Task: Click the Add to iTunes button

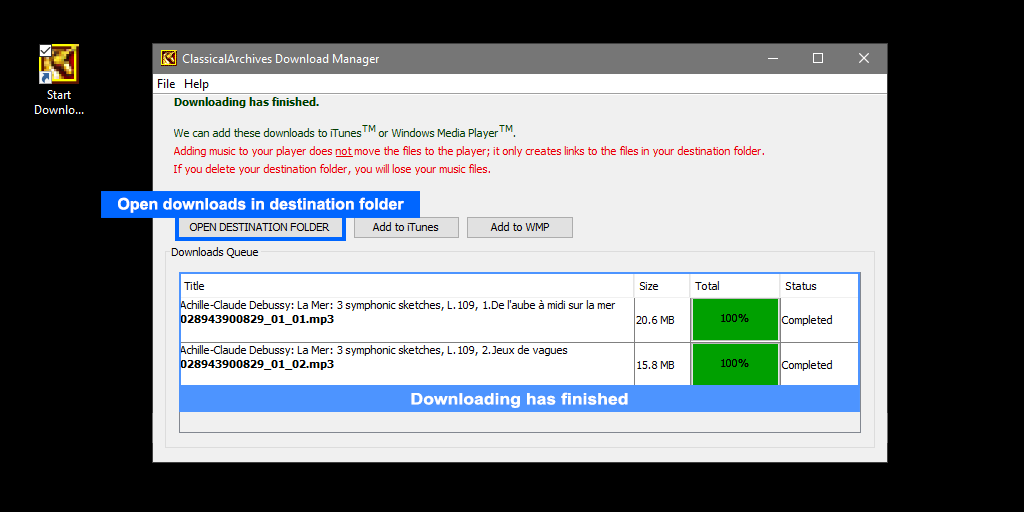Action: pyautogui.click(x=405, y=228)
